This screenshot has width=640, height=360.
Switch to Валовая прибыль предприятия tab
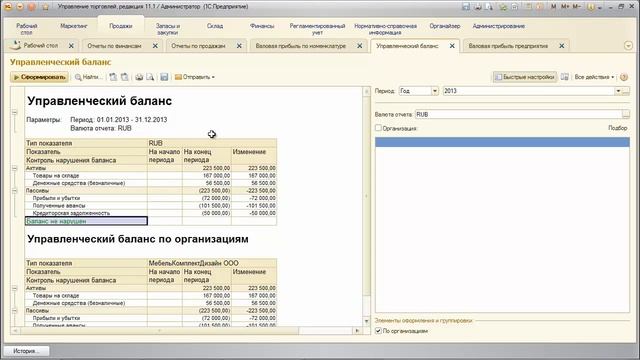pos(508,46)
